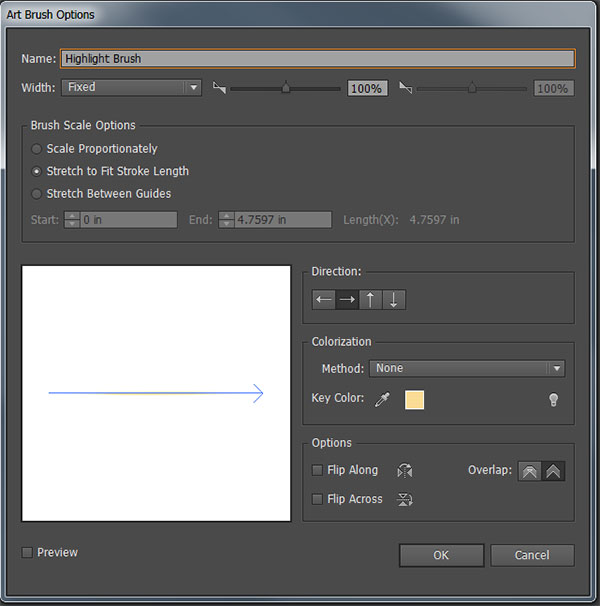Click the OK button

pos(441,555)
